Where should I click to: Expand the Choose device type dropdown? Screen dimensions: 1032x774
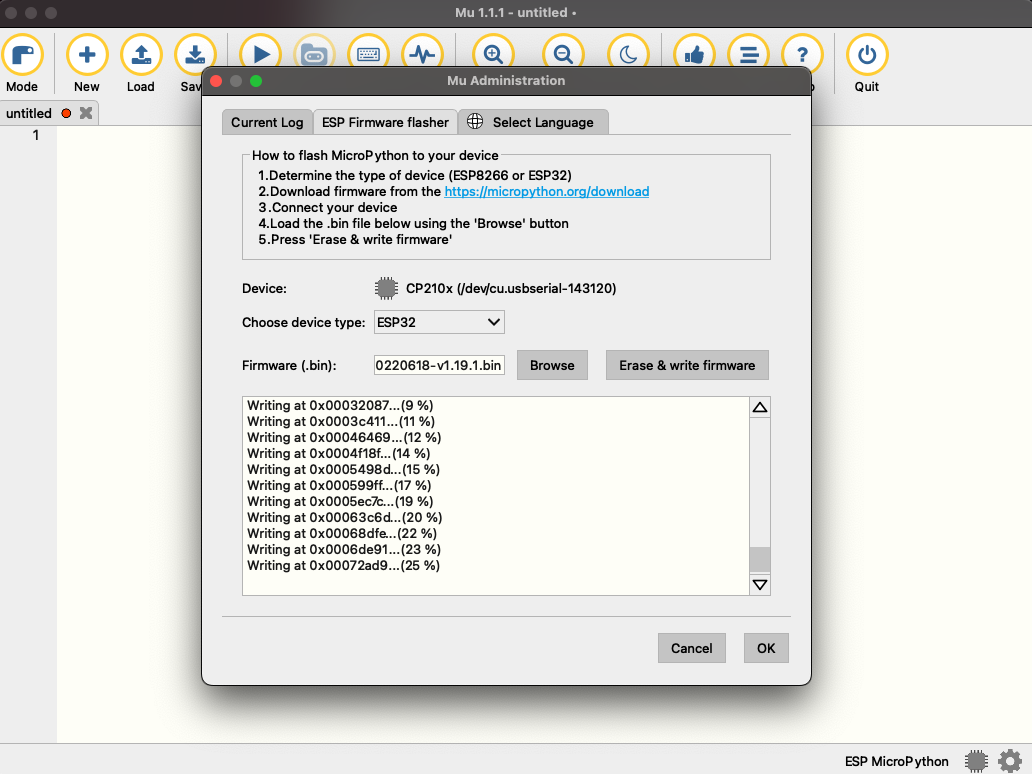439,322
